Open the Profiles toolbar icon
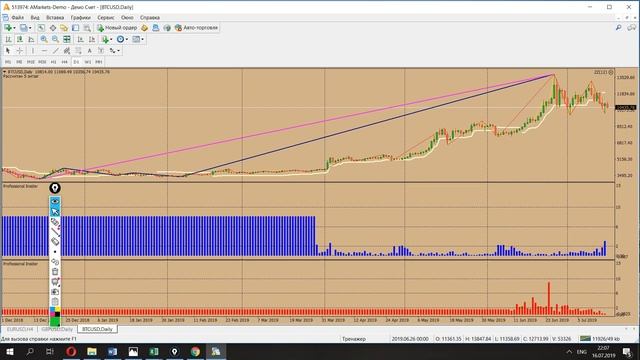Viewport: 640px width, 360px height. 24,27
